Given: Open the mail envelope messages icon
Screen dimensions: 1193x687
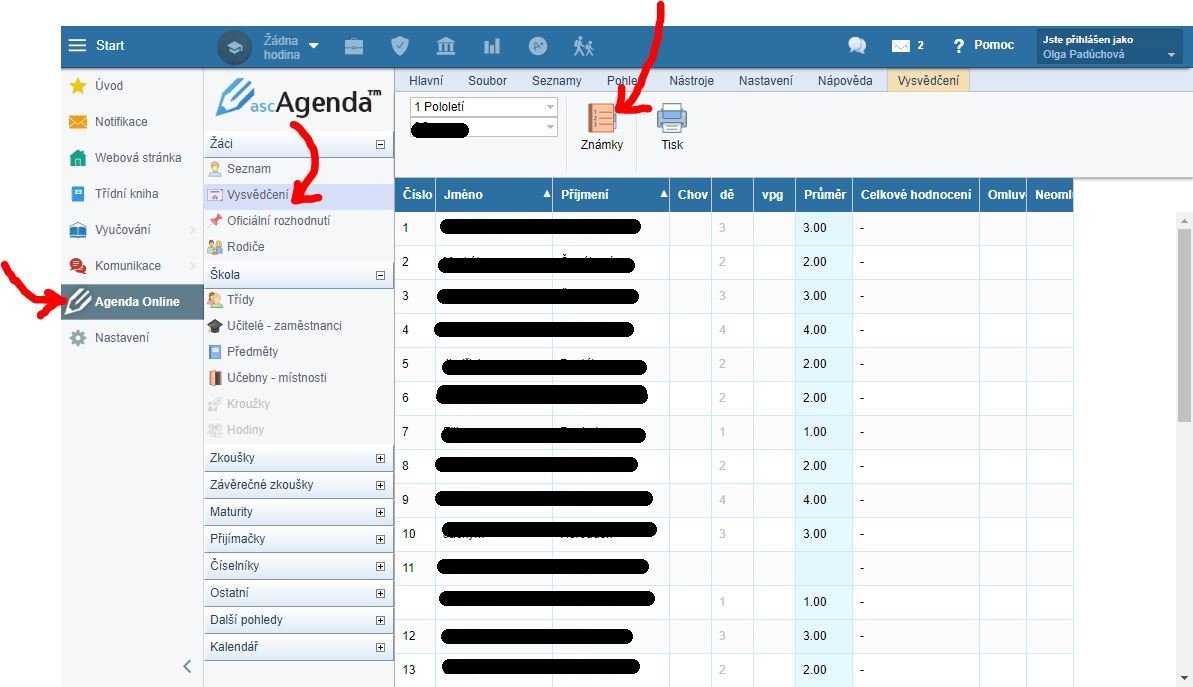Looking at the screenshot, I should (901, 46).
